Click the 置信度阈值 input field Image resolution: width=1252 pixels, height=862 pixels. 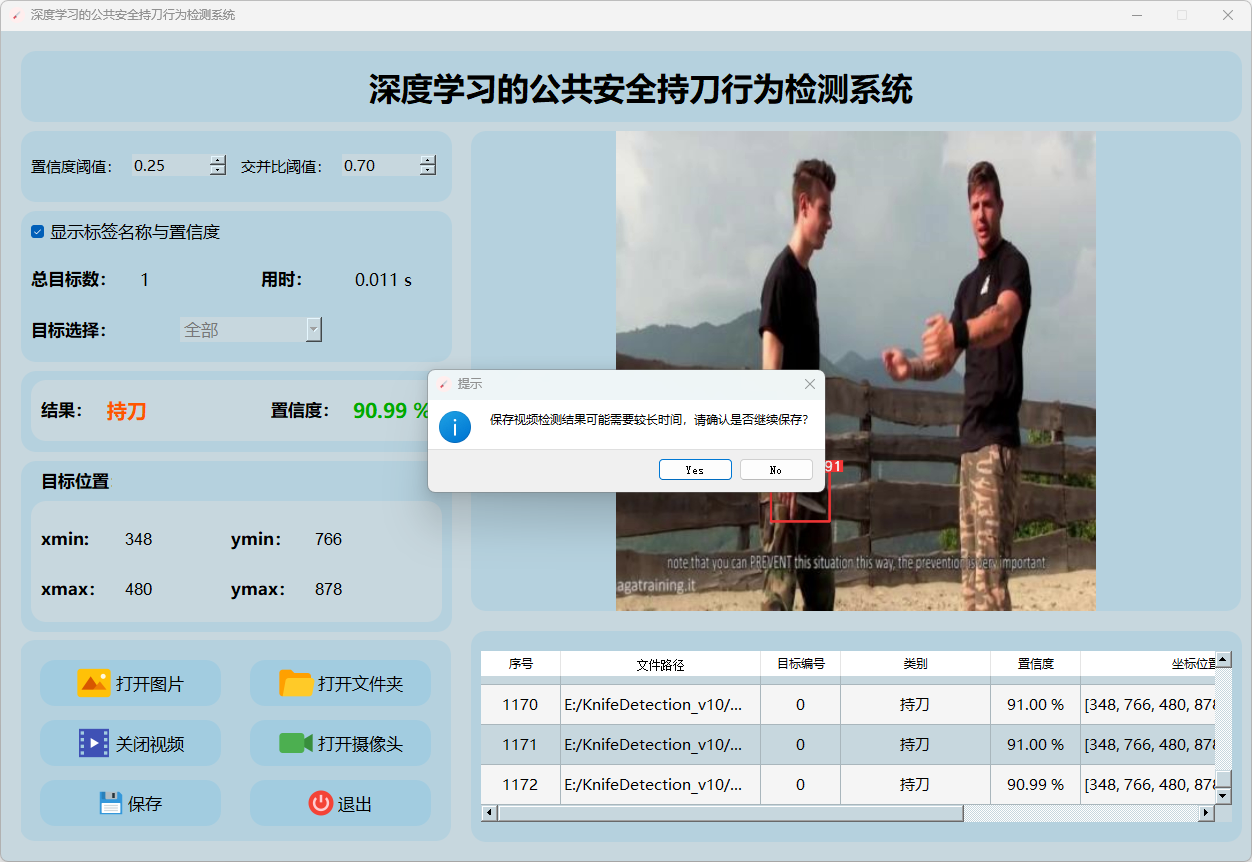168,166
